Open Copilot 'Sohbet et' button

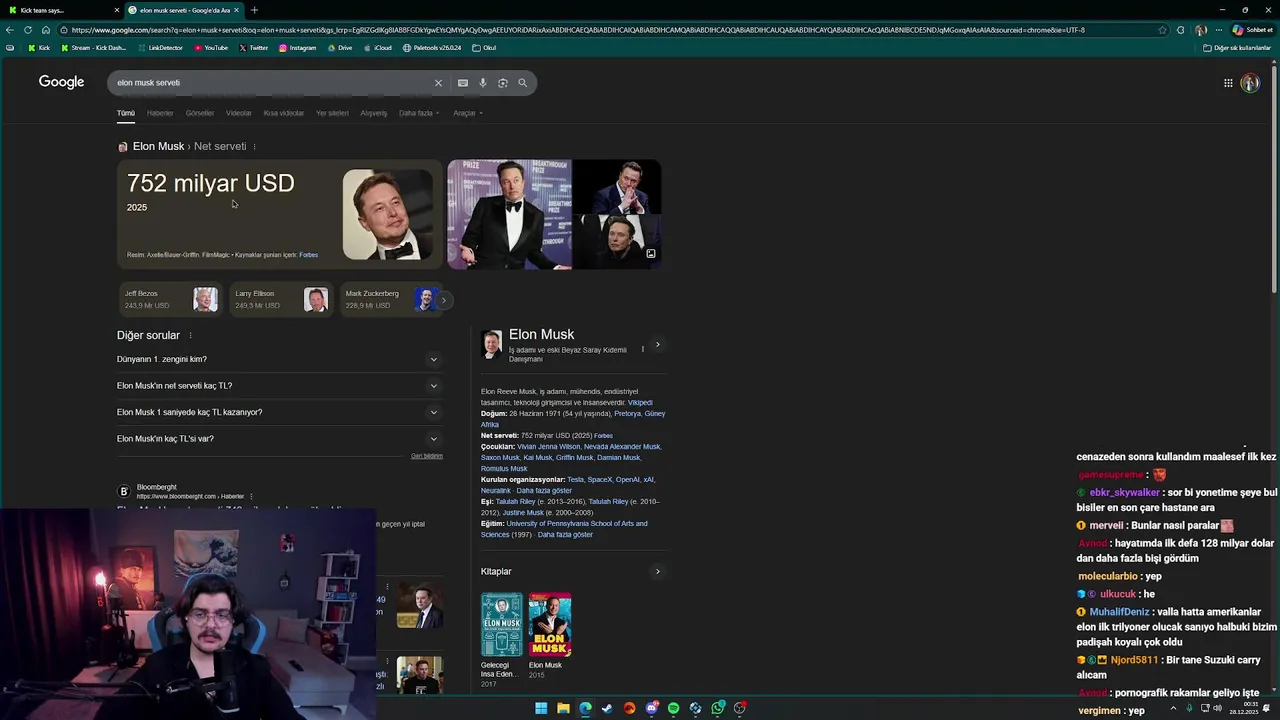point(1252,30)
